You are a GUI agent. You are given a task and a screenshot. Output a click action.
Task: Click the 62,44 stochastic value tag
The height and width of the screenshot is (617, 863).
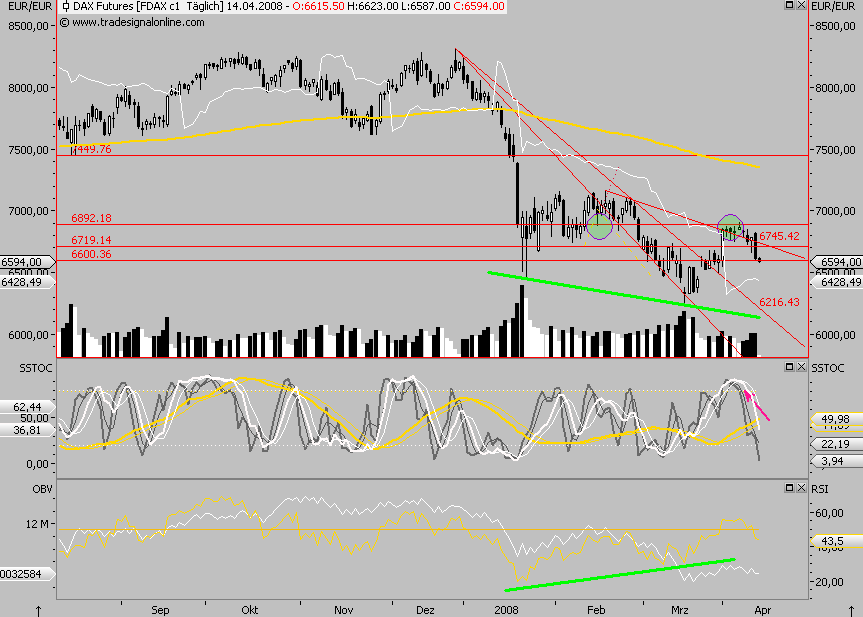tap(28, 407)
